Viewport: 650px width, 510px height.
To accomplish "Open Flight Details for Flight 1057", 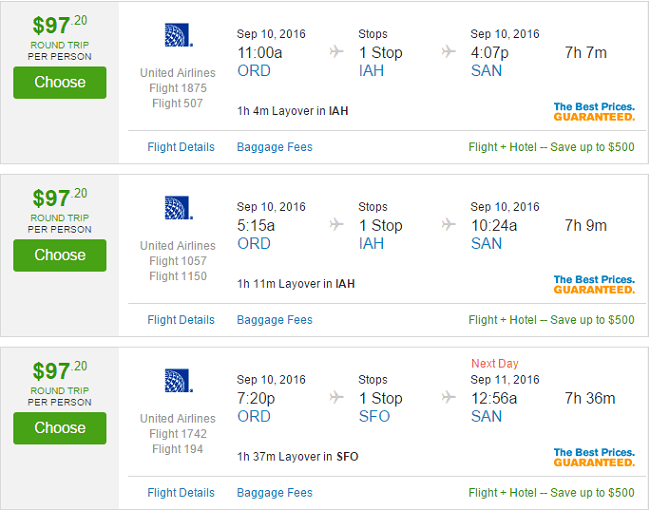I will (x=181, y=320).
